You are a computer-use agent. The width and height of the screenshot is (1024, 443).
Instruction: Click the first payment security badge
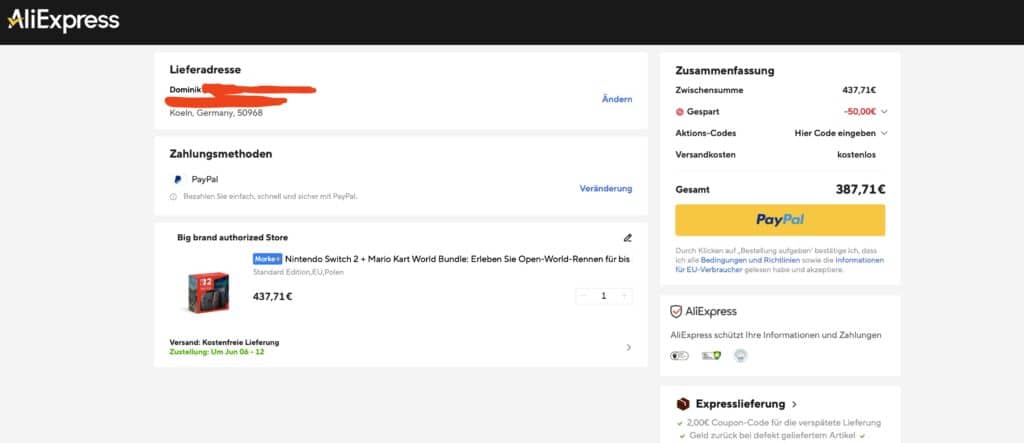tap(679, 356)
